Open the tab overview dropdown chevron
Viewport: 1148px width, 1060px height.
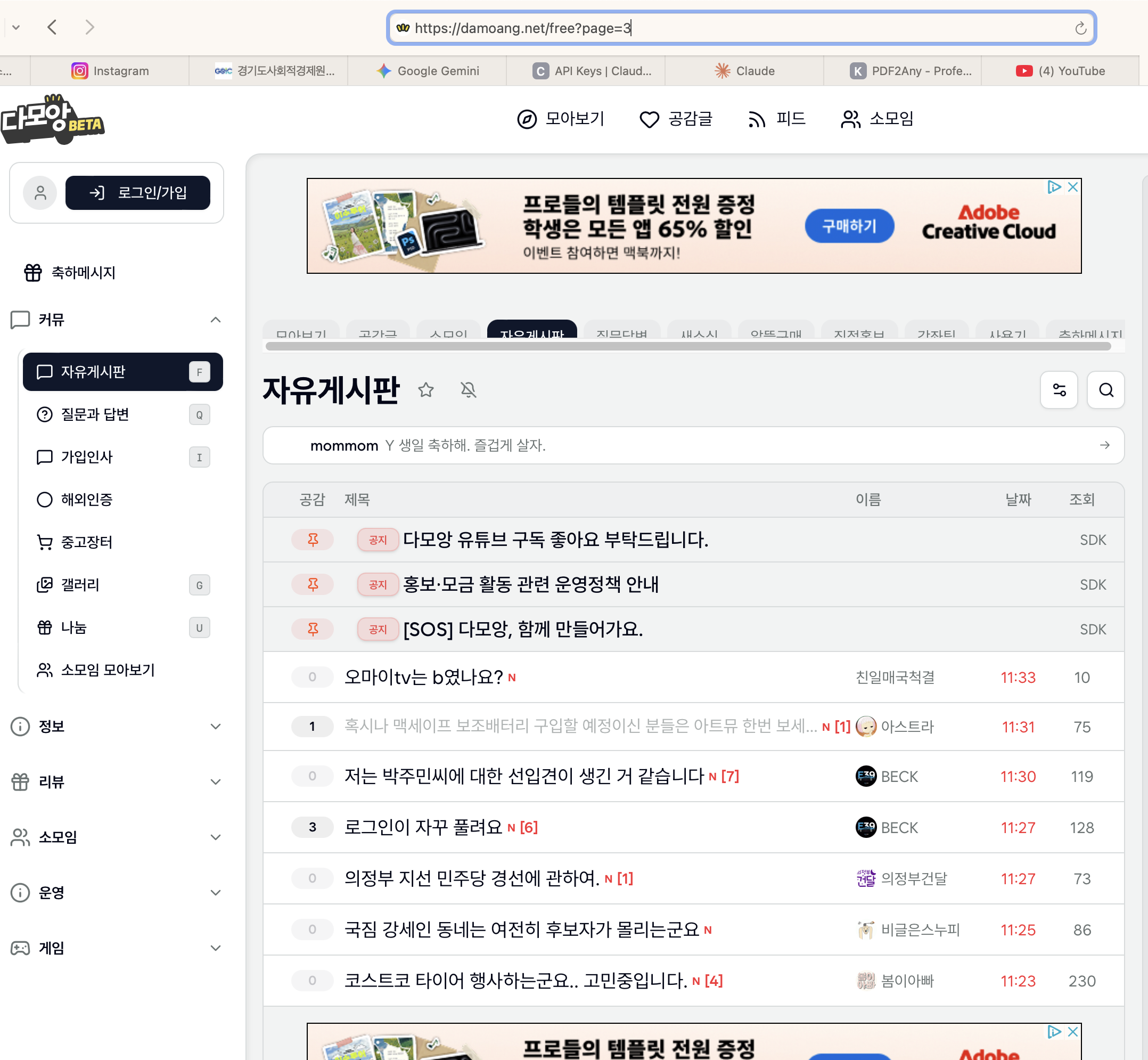click(16, 27)
